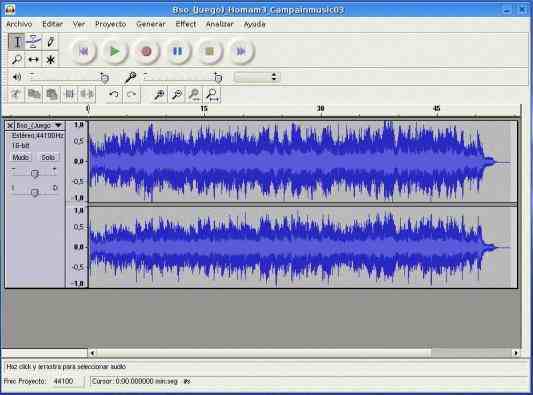Click the Undo arrow icon
Image resolution: width=533 pixels, height=395 pixels.
(114, 95)
